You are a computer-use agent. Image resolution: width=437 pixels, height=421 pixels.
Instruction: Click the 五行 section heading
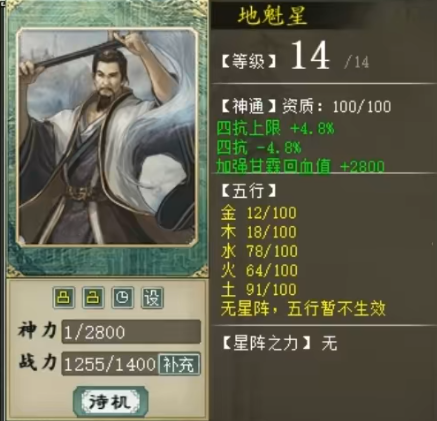249,191
